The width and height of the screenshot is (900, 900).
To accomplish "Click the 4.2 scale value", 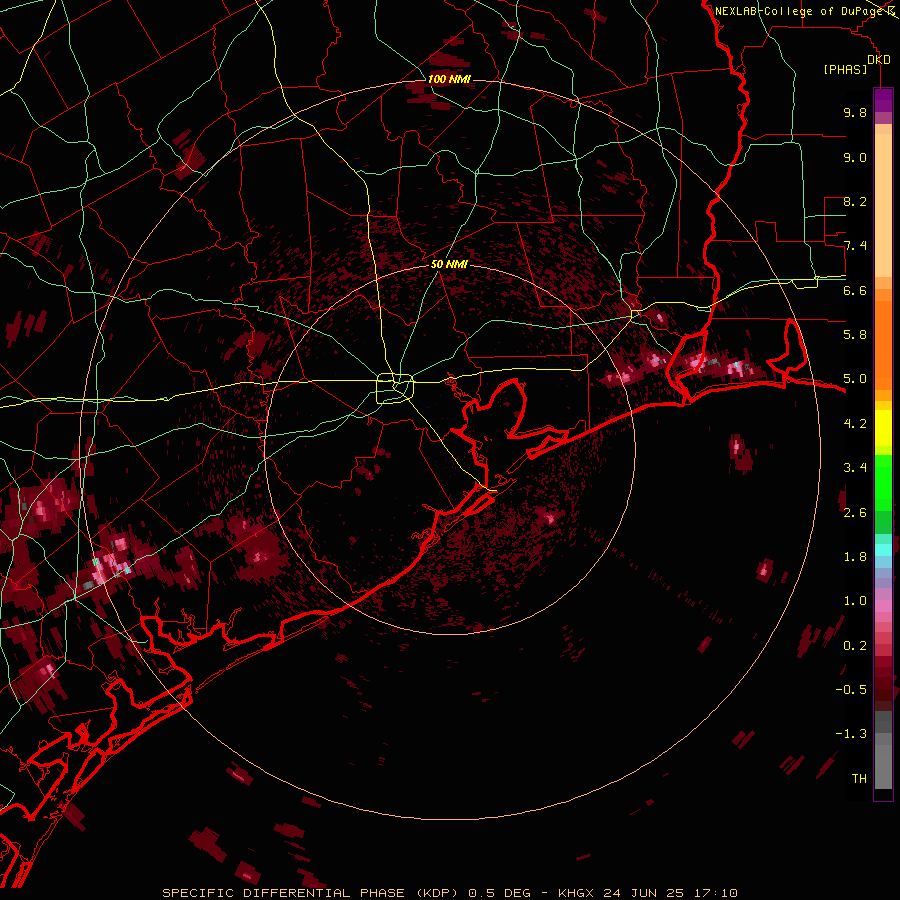I will [x=855, y=424].
